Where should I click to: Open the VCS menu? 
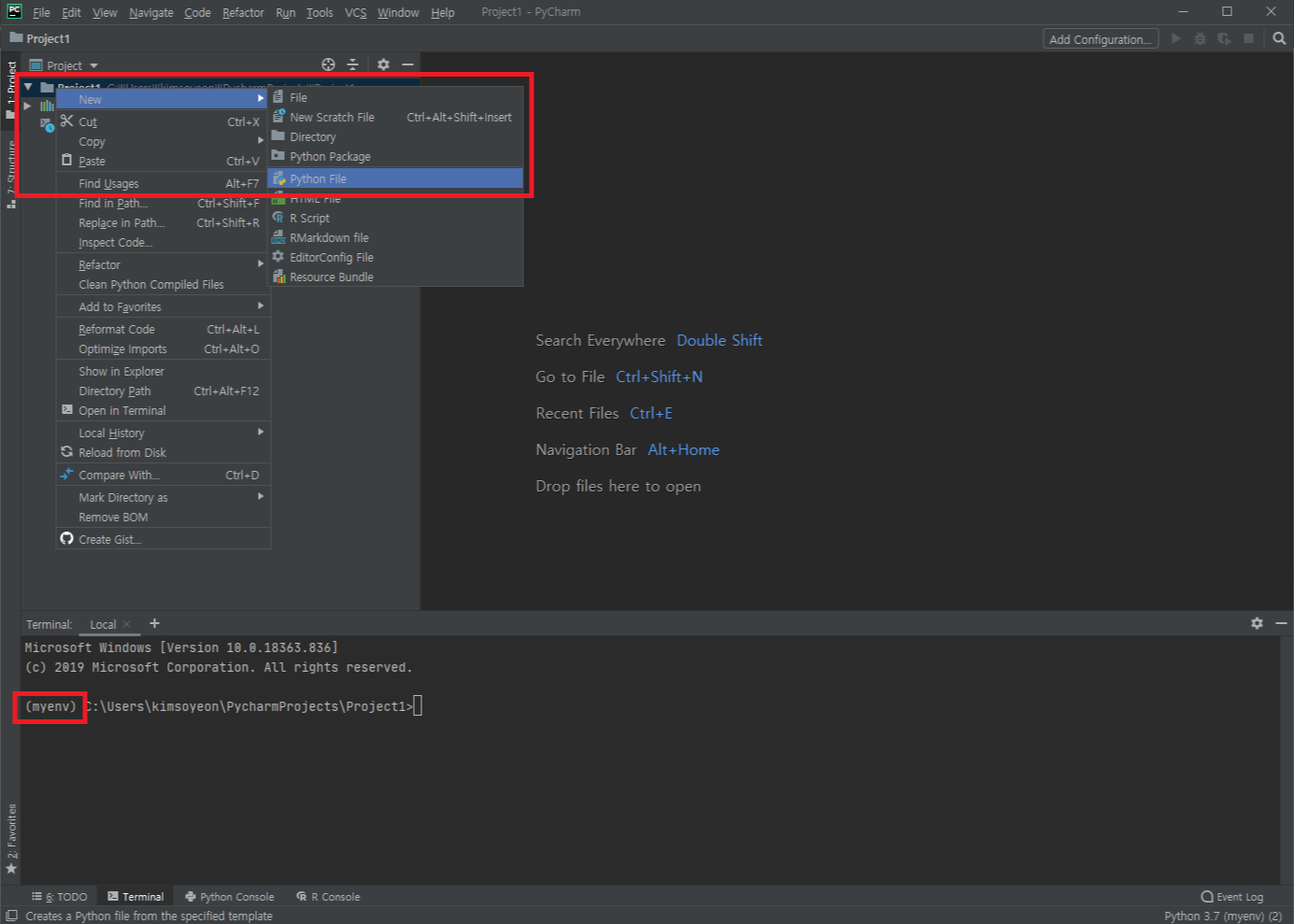[355, 12]
